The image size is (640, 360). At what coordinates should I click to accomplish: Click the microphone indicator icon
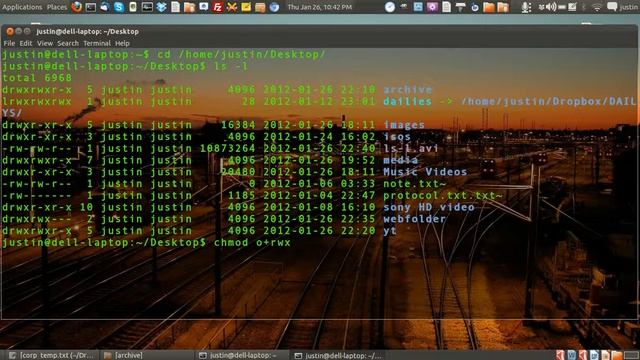click(526, 7)
